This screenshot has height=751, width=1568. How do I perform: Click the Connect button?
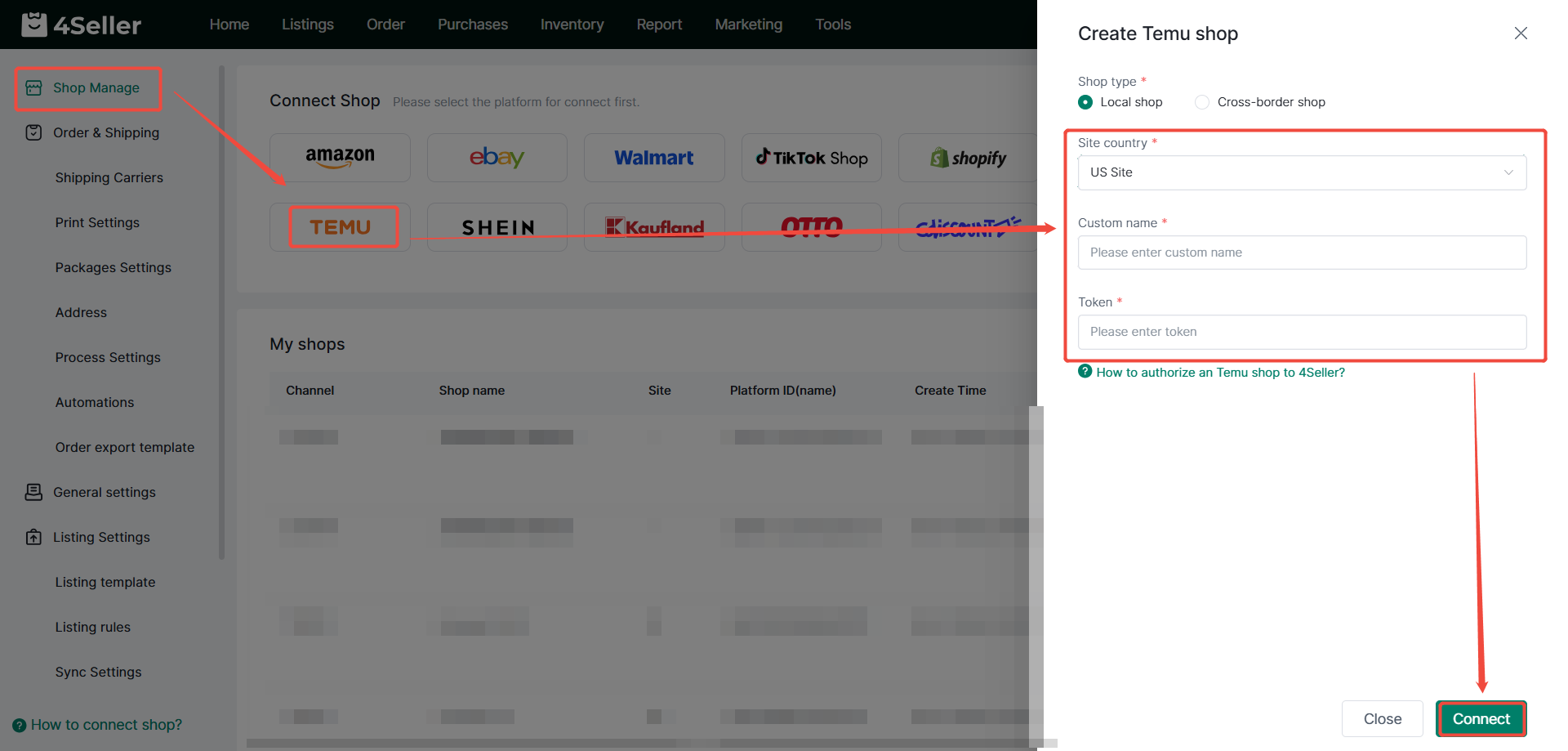pos(1481,719)
